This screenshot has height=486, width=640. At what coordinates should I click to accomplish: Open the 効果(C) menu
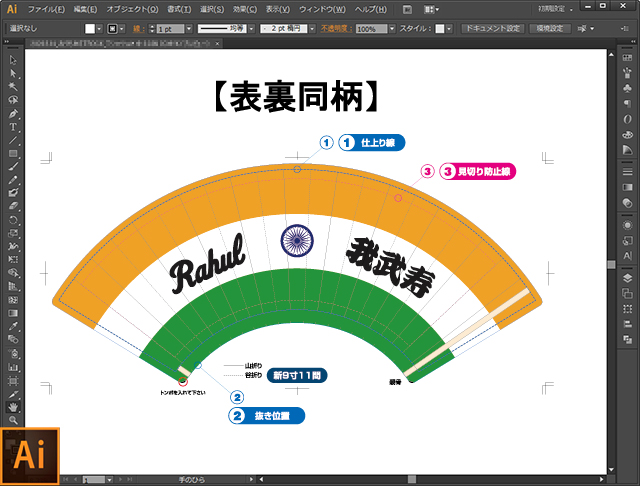click(x=245, y=9)
